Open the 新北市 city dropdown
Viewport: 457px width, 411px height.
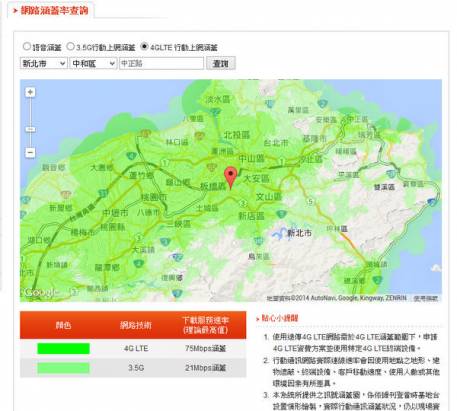coord(44,63)
